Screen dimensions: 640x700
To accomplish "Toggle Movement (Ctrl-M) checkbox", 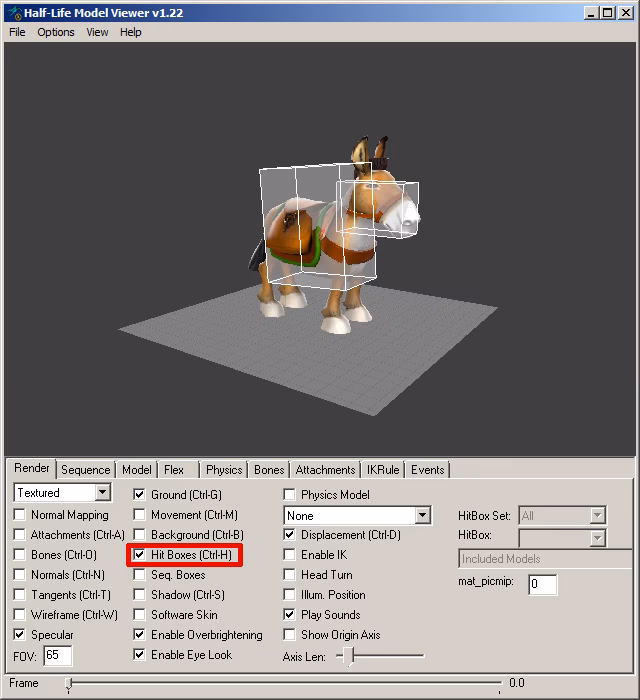I will tap(139, 515).
